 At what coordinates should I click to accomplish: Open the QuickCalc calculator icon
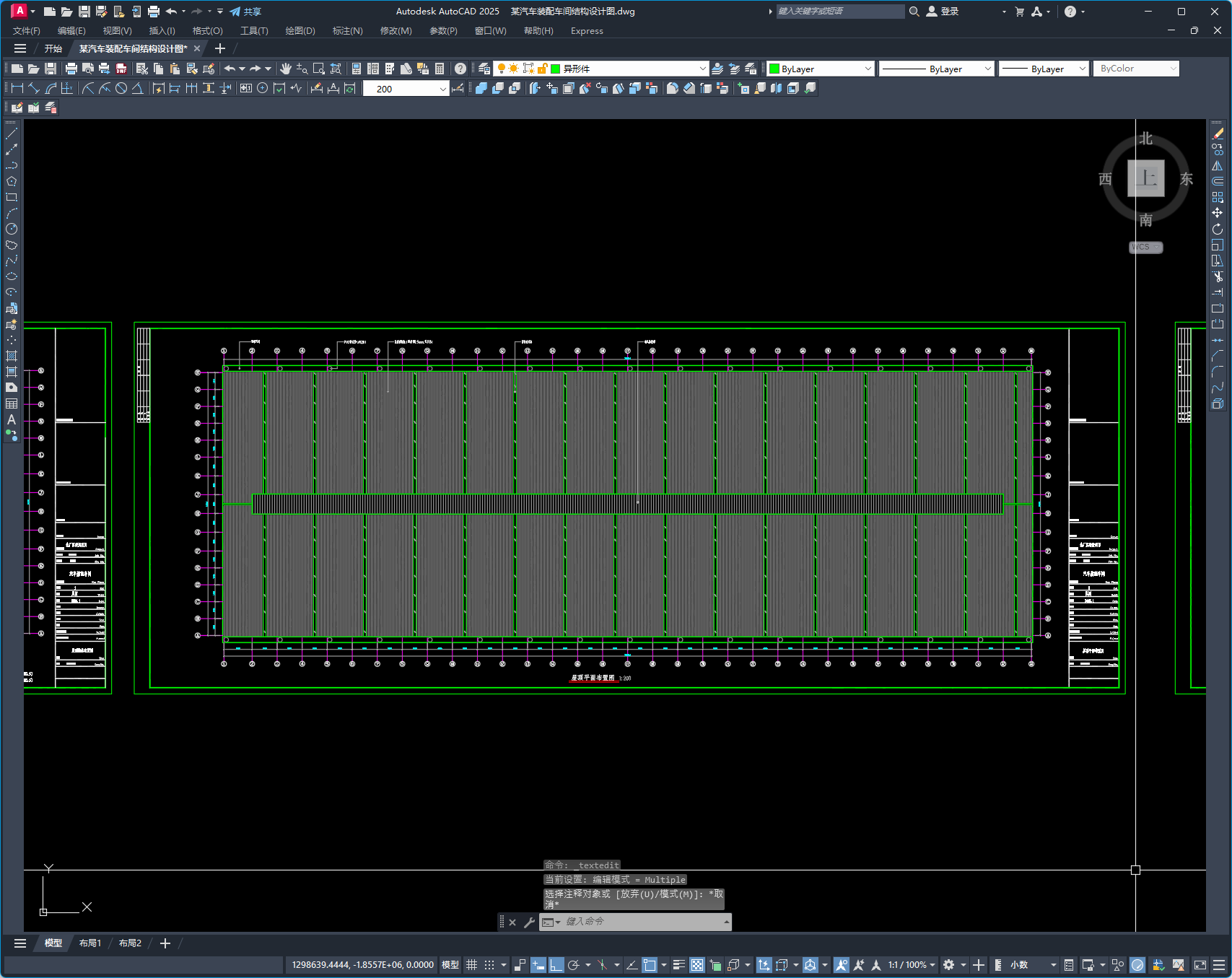pos(440,69)
